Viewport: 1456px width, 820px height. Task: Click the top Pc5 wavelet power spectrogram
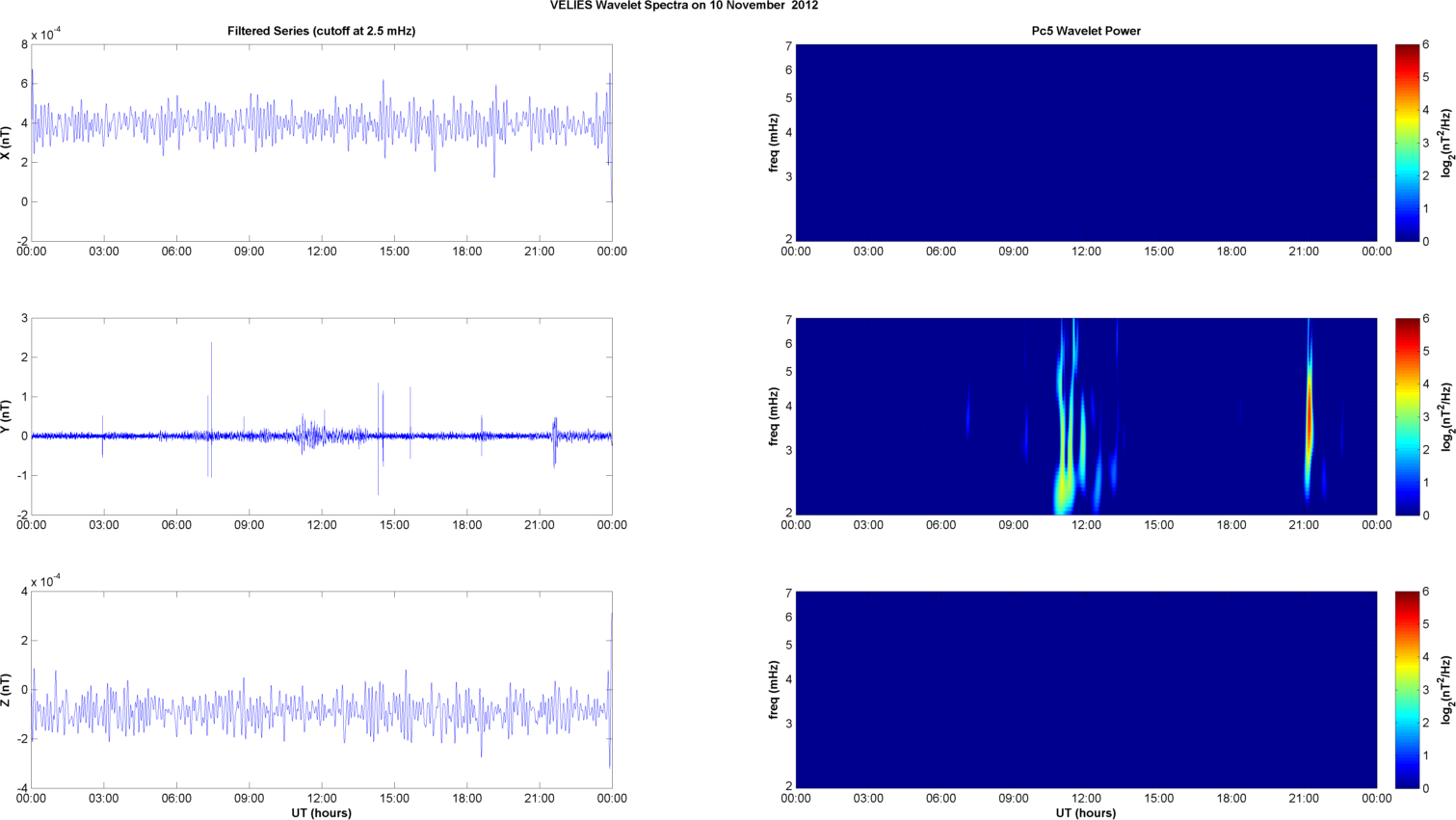coord(1086,143)
